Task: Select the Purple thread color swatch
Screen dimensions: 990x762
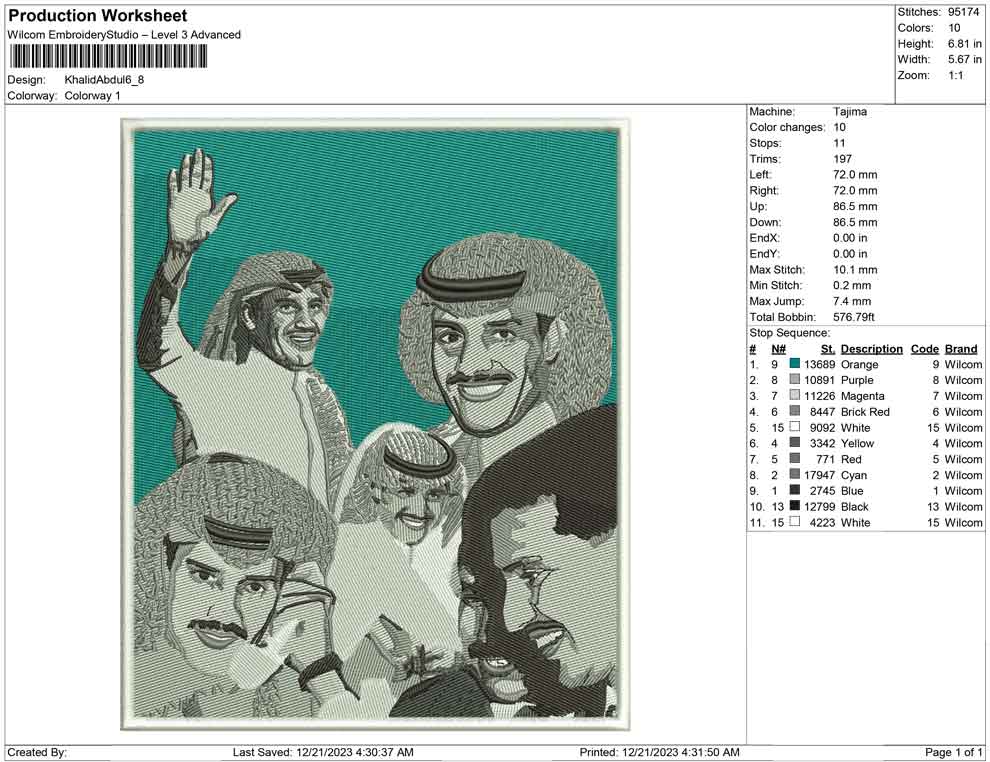Action: click(x=794, y=381)
